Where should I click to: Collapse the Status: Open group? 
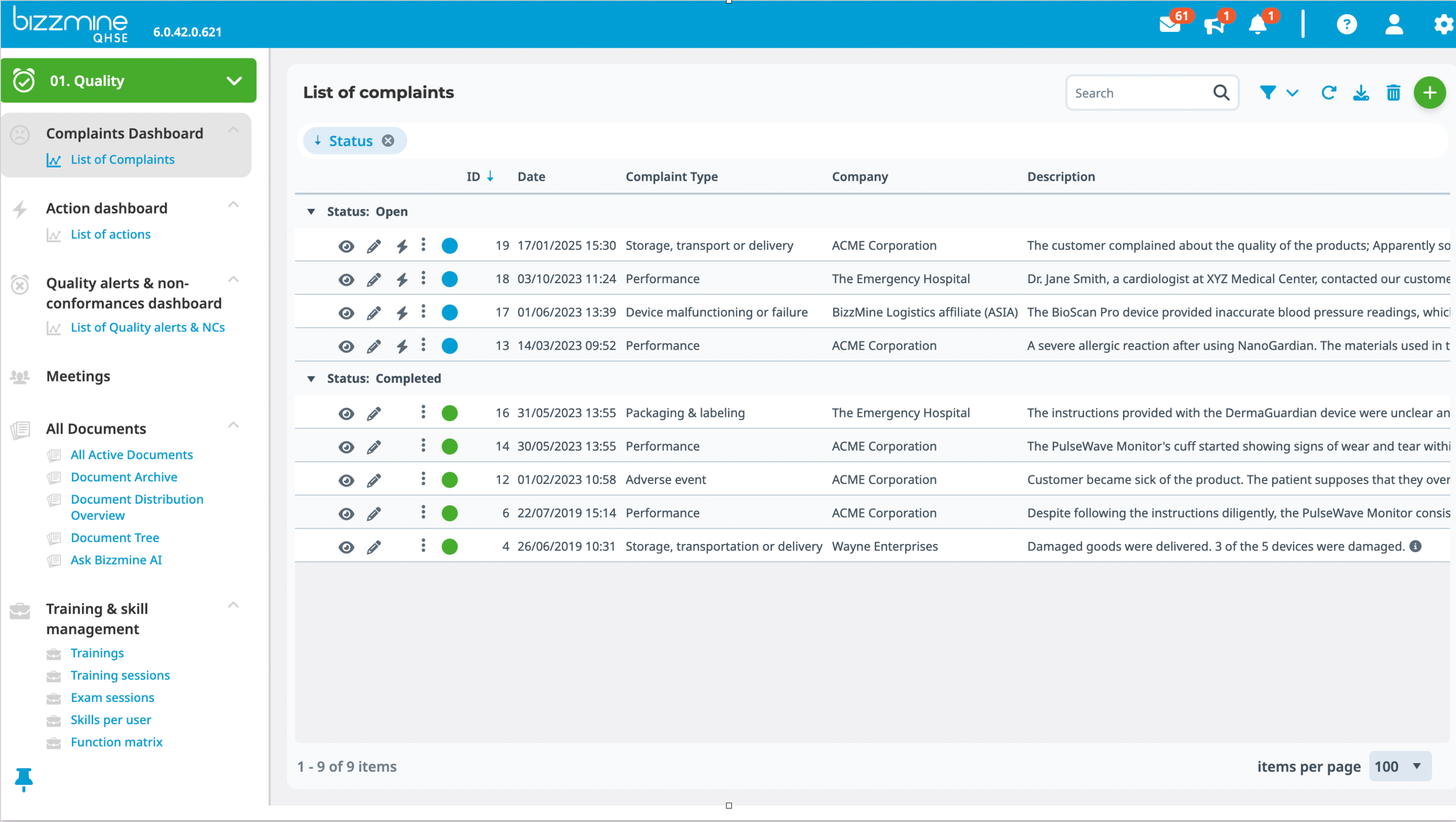click(x=312, y=211)
